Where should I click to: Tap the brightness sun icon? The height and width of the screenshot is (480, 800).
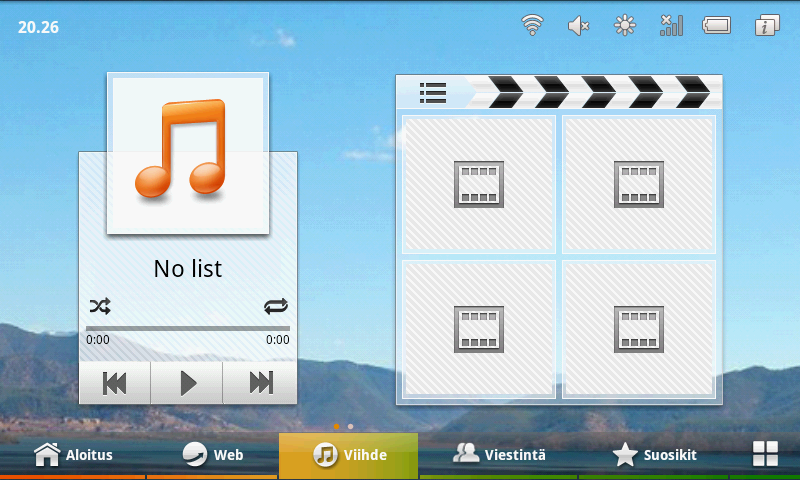click(625, 26)
